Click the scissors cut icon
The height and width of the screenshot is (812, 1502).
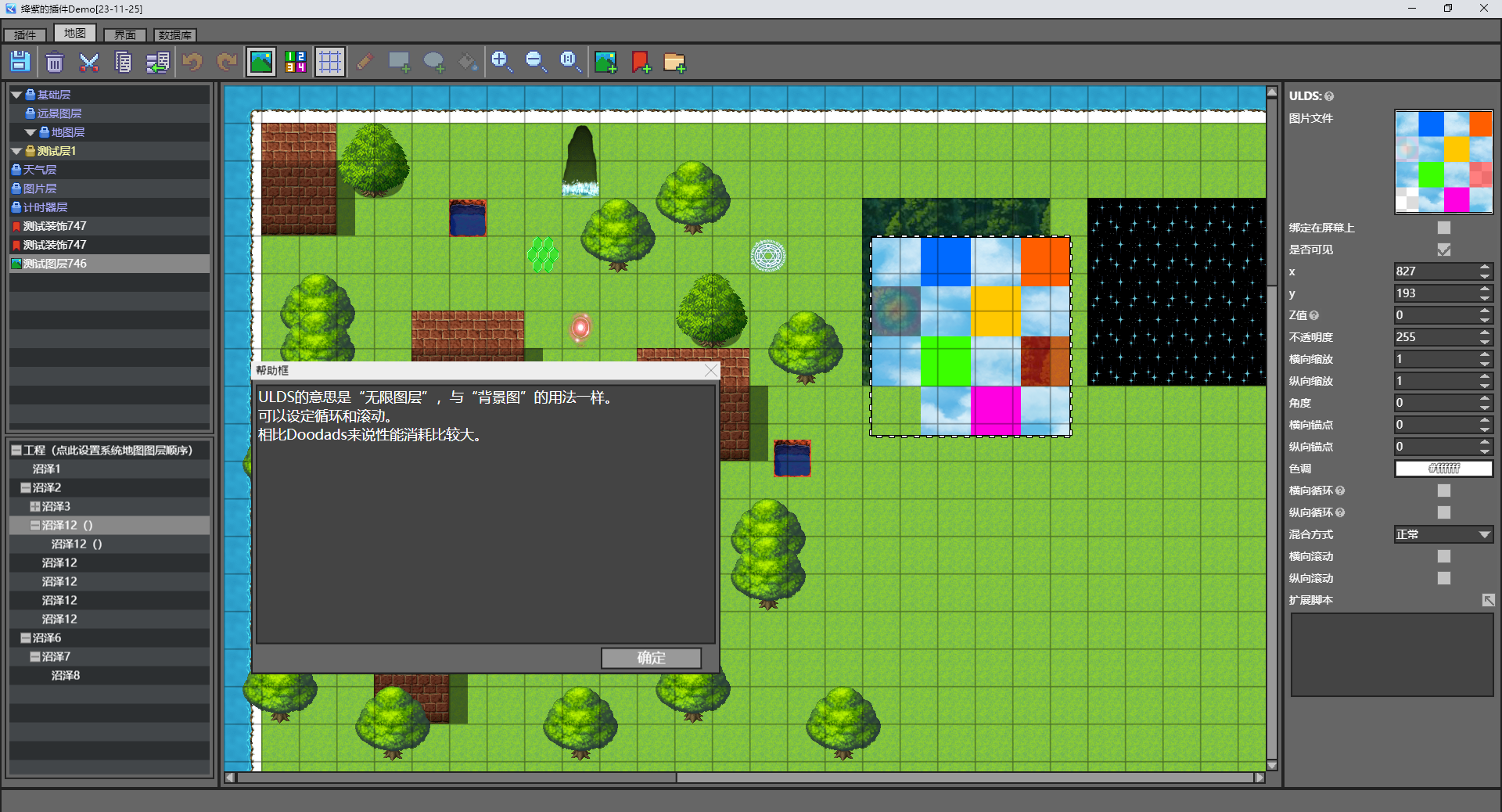(x=89, y=62)
